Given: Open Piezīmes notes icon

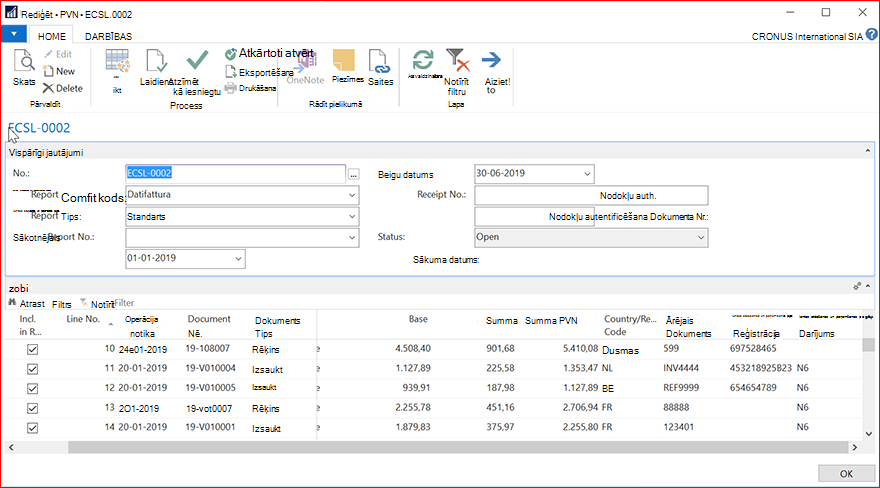Looking at the screenshot, I should pos(343,61).
